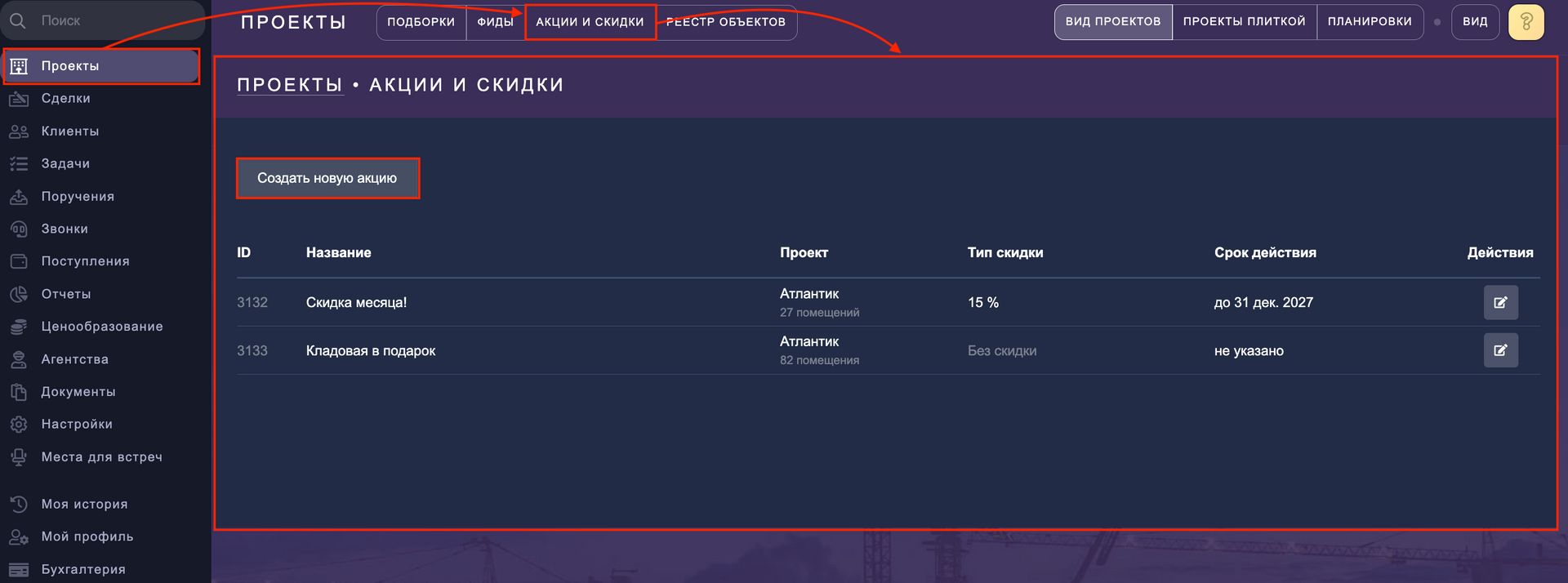Open help via yellow question mark icon
The height and width of the screenshot is (583, 1568).
(x=1526, y=22)
